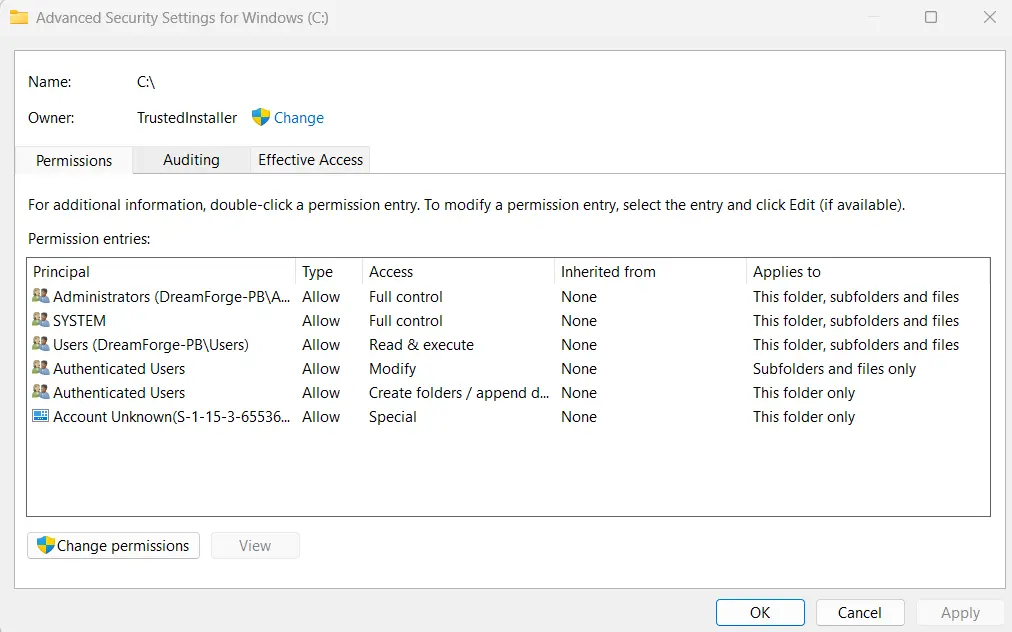This screenshot has width=1012, height=632.
Task: Open the Change owner link
Action: (x=297, y=117)
